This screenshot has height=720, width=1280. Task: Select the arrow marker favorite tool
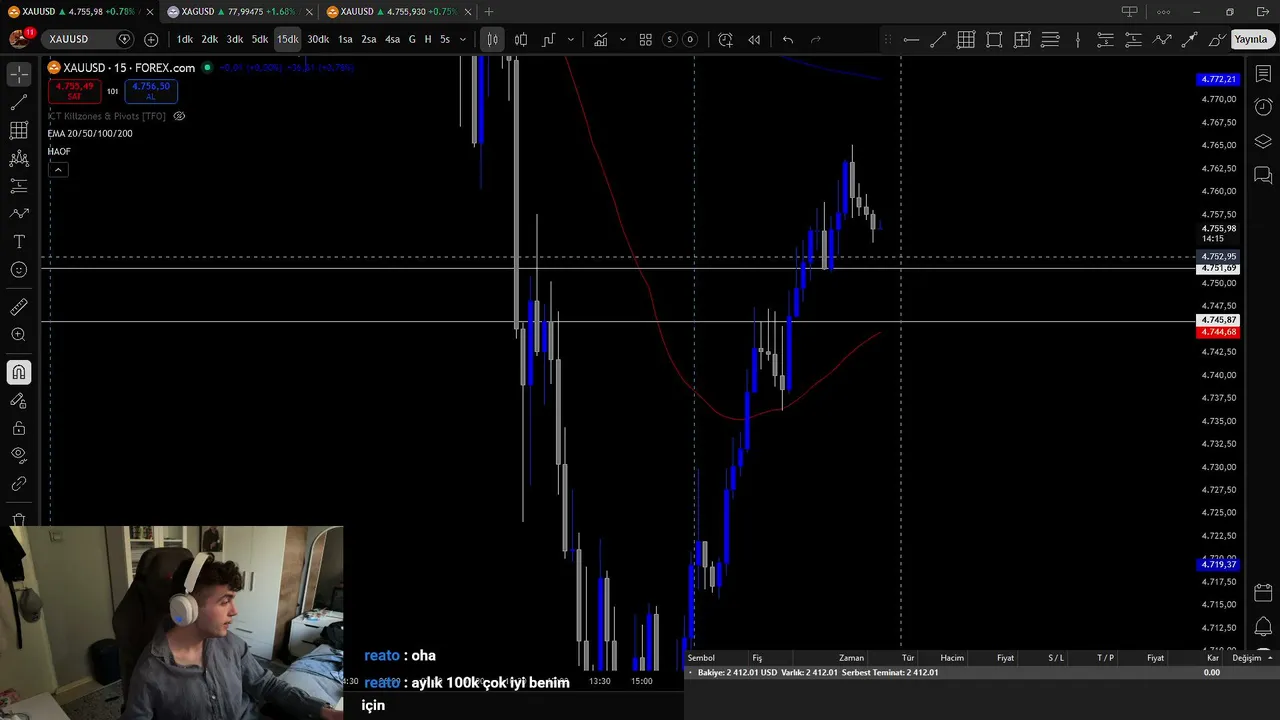1190,40
